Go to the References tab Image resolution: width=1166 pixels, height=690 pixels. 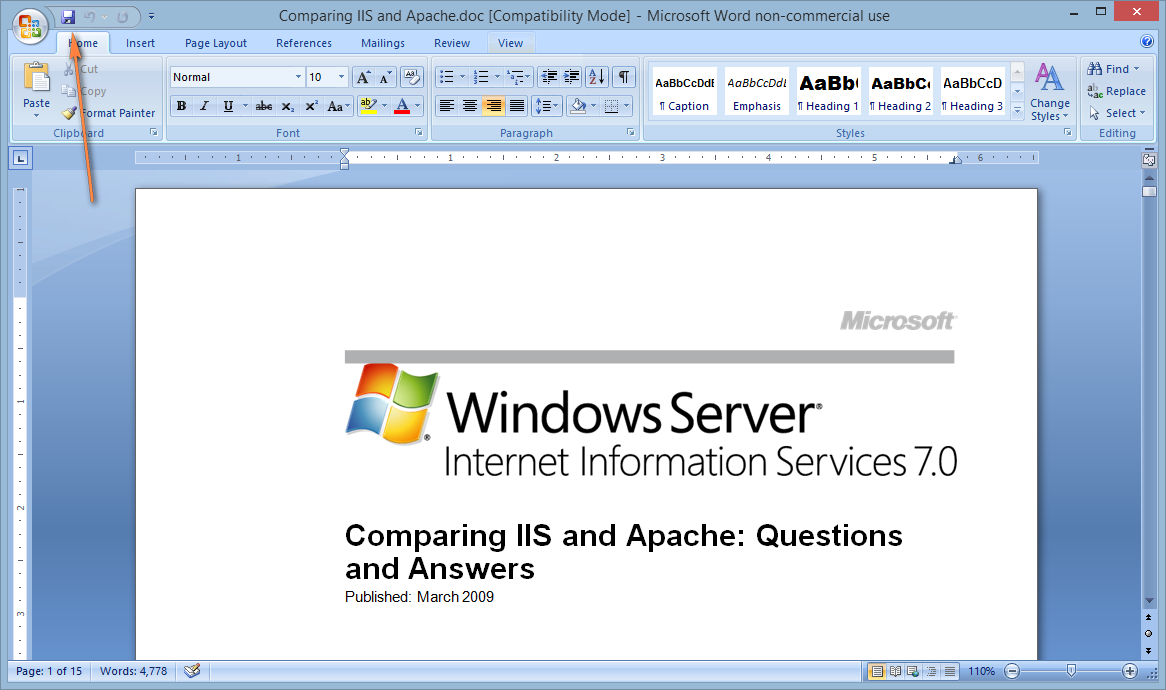pos(304,43)
